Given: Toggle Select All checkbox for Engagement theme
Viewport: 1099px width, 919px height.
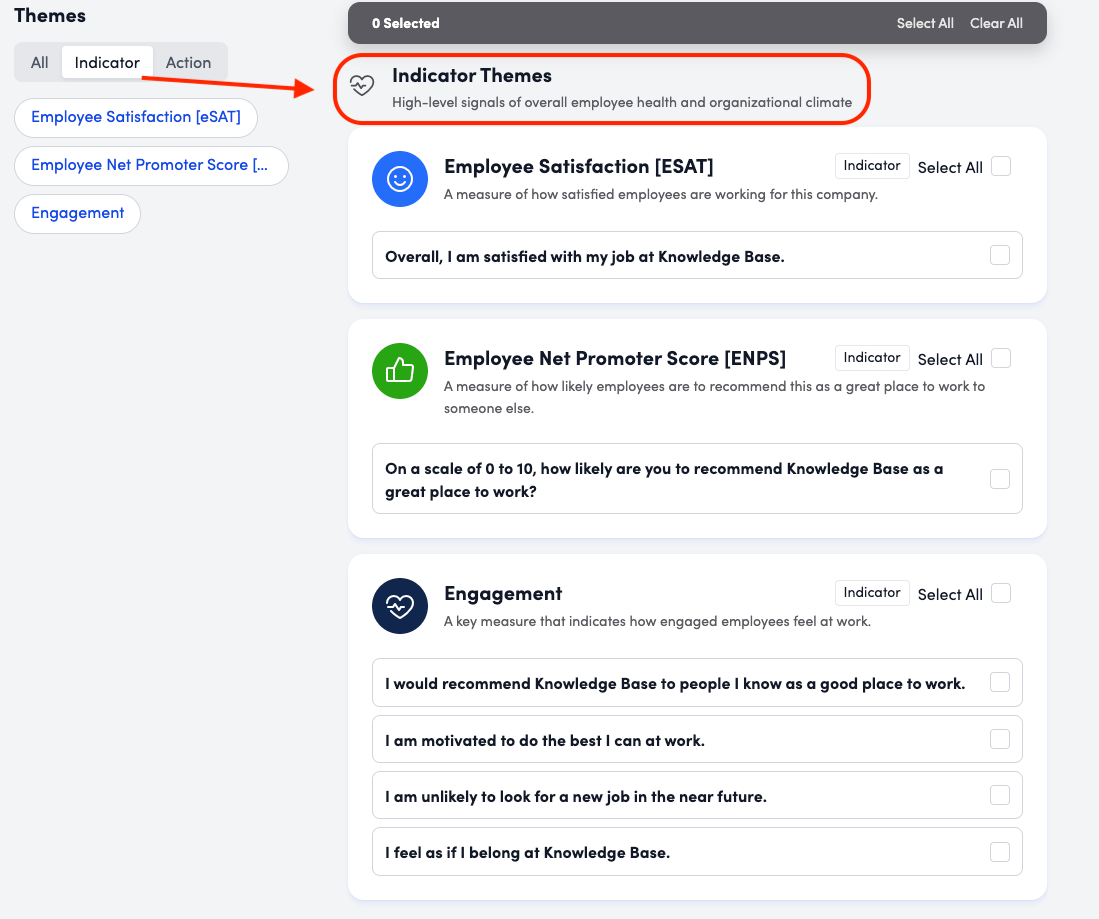Looking at the screenshot, I should pos(1001,593).
